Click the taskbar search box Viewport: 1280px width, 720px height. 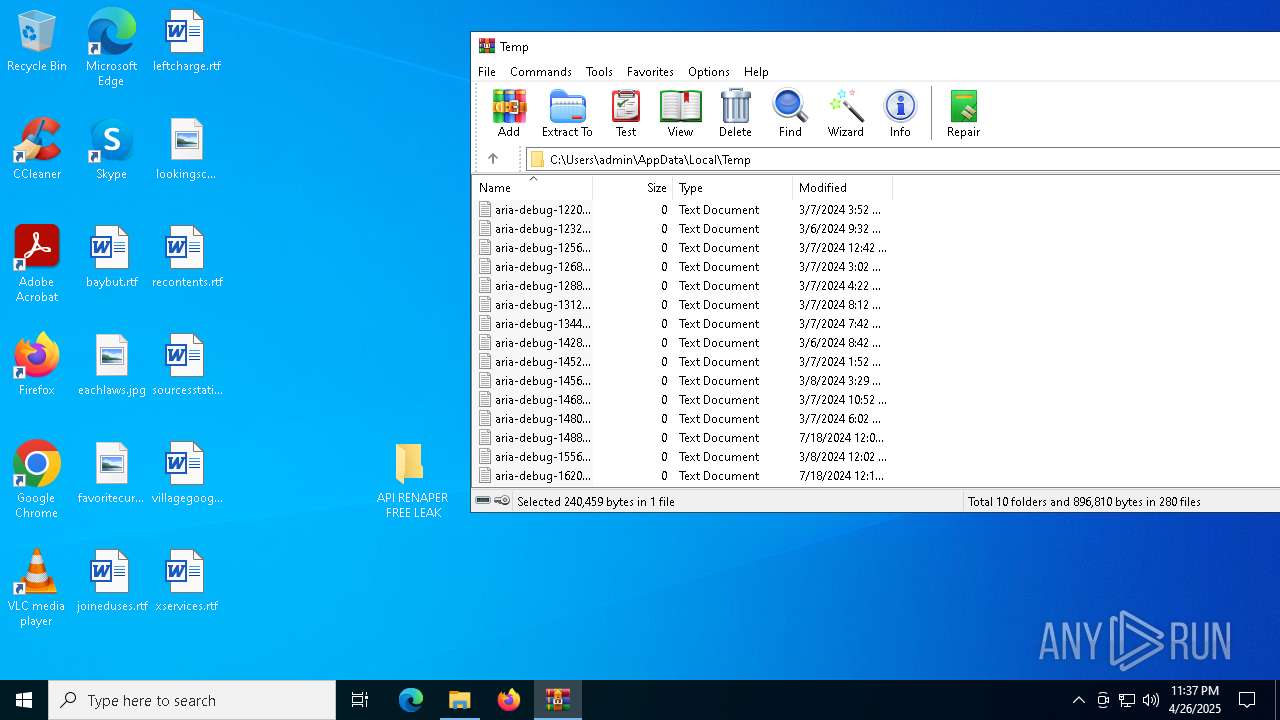pyautogui.click(x=192, y=700)
